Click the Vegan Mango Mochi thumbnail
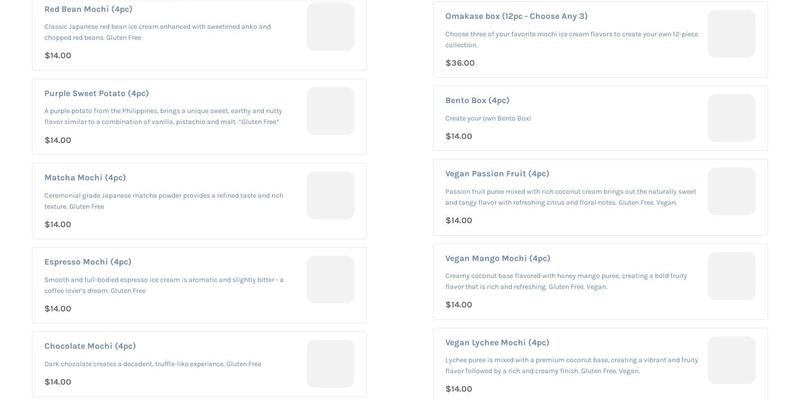The width and height of the screenshot is (800, 400). (x=731, y=276)
